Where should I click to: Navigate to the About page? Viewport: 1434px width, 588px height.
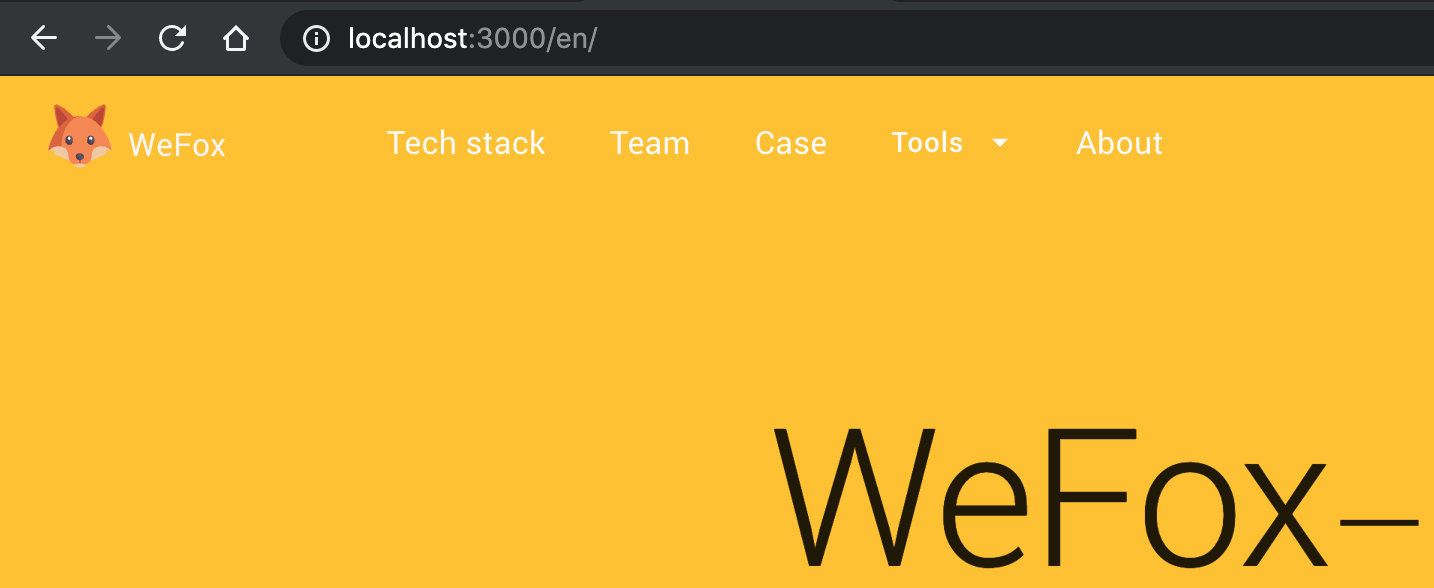1119,143
